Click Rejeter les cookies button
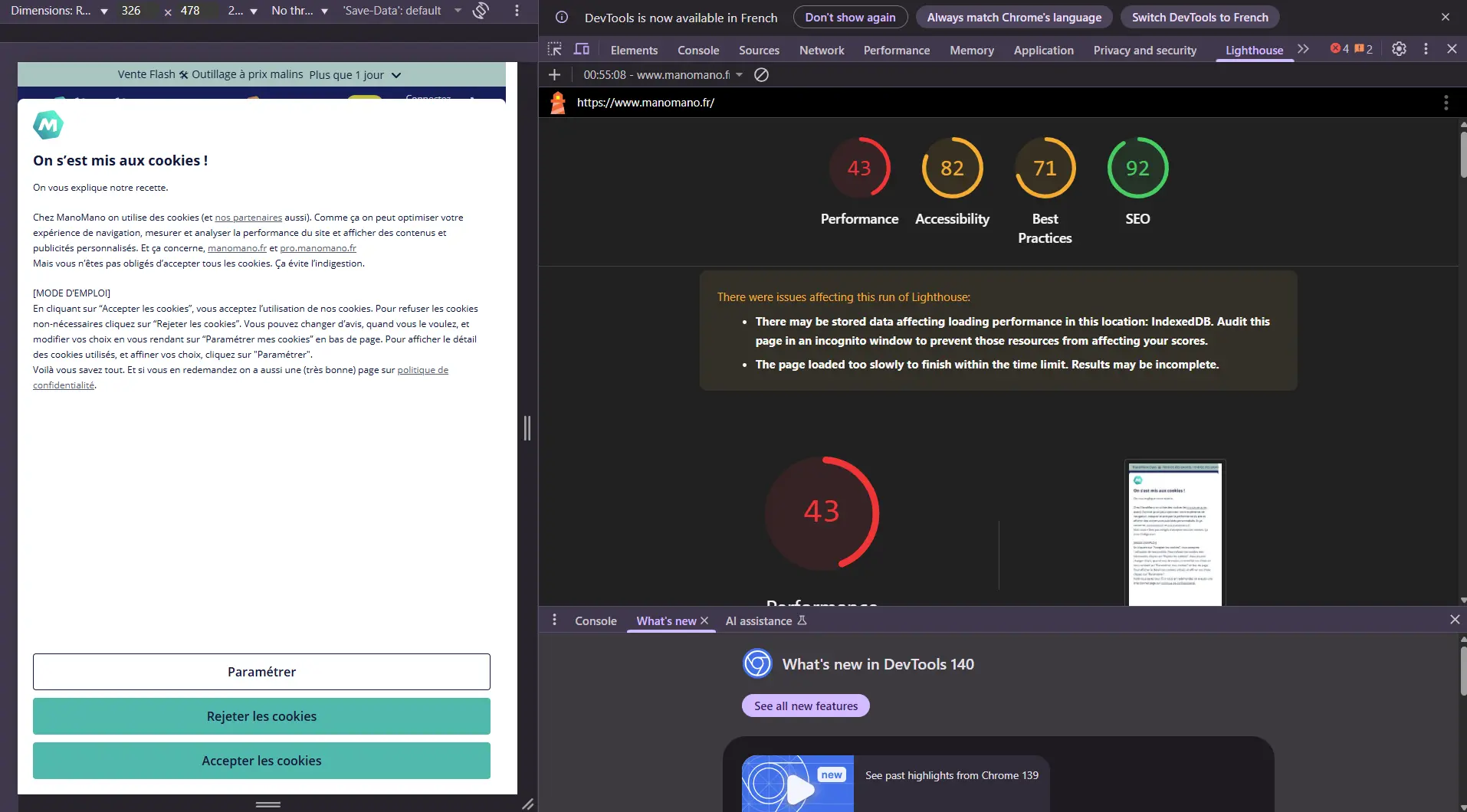The width and height of the screenshot is (1467, 812). pos(261,716)
